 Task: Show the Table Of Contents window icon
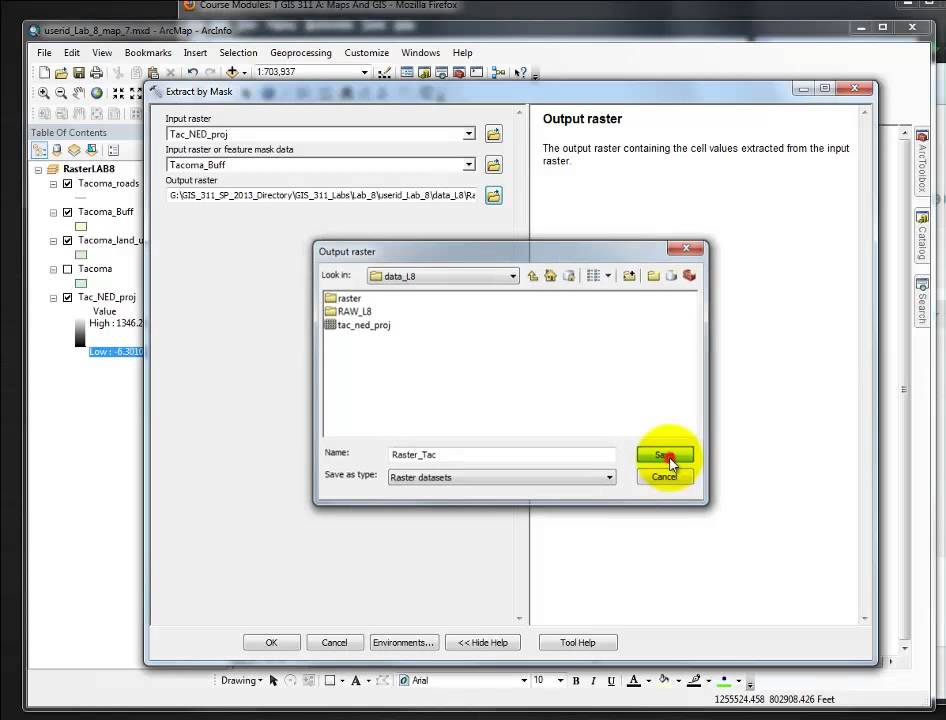(x=407, y=72)
